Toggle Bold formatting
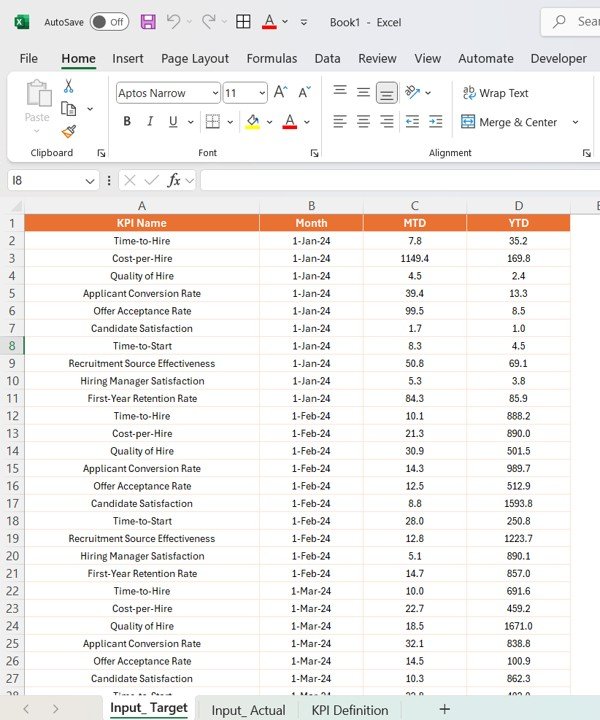Viewport: 600px width, 720px height. tap(127, 122)
